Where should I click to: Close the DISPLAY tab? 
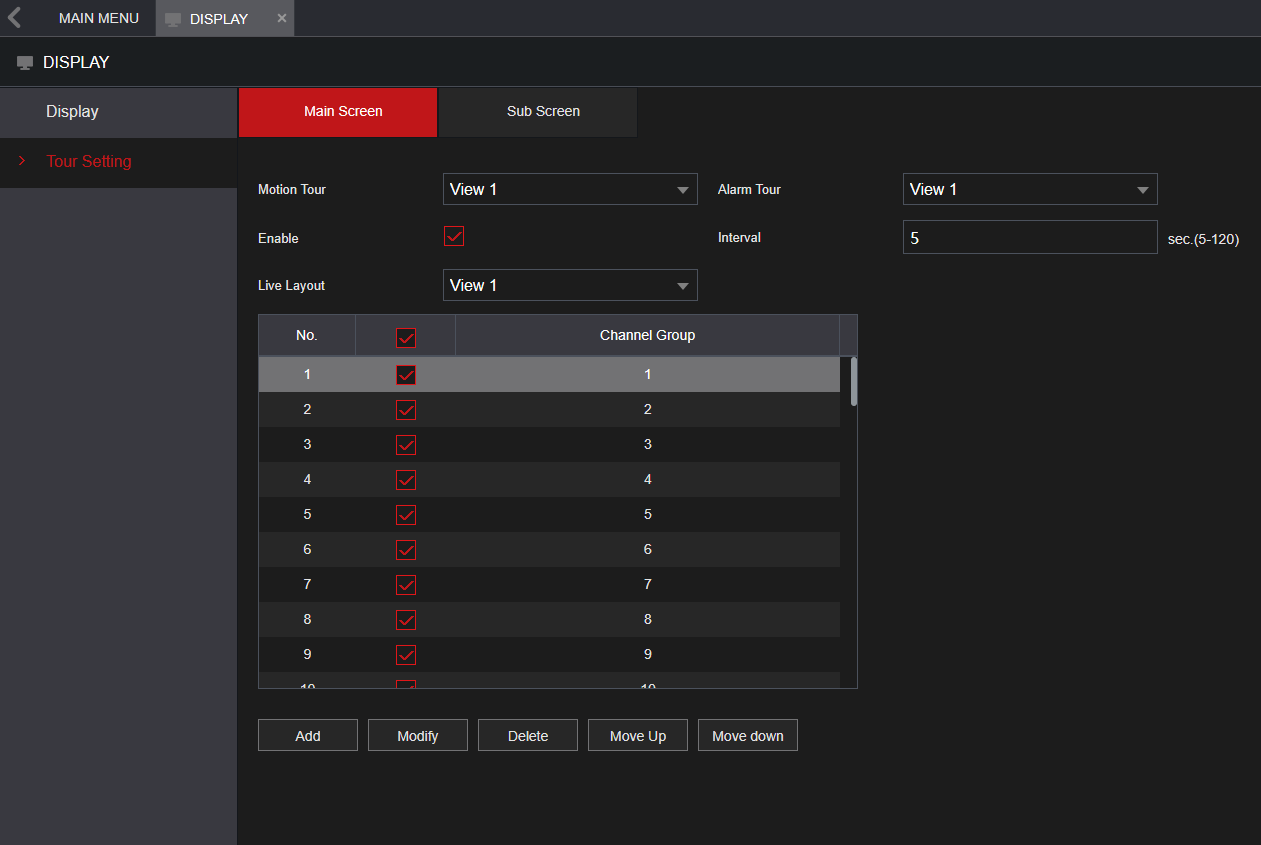[281, 19]
